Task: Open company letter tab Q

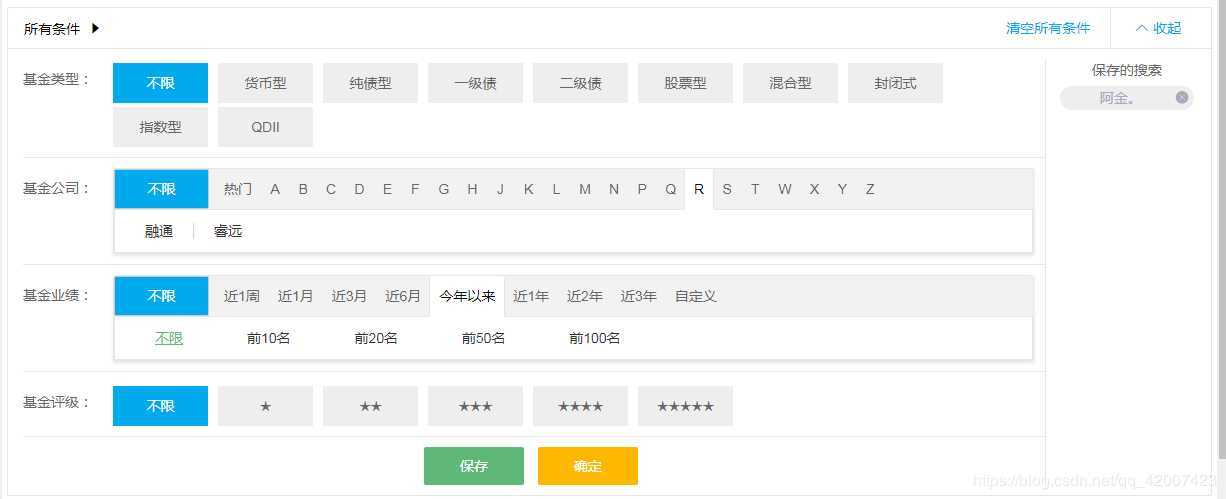Action: pos(671,189)
